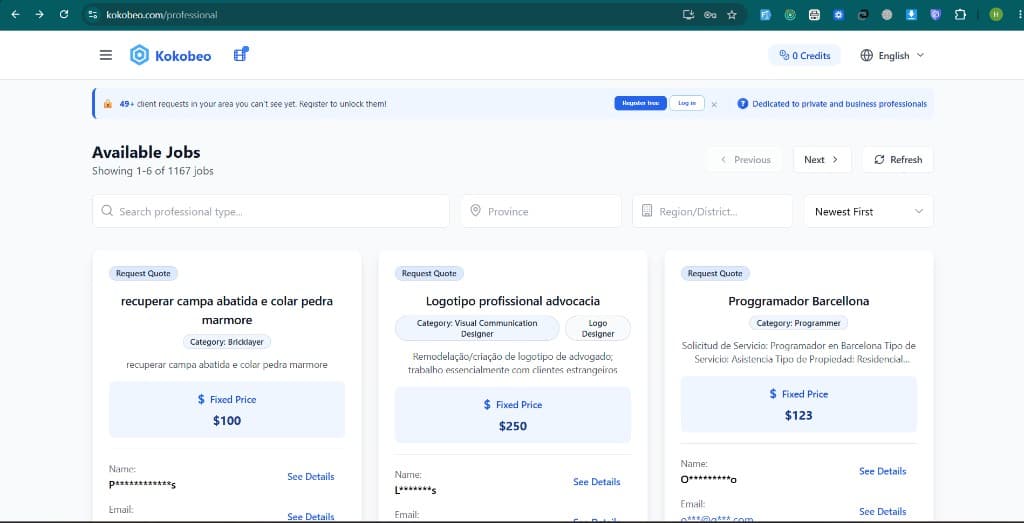Click See Details next to Name L*******s

596,482
